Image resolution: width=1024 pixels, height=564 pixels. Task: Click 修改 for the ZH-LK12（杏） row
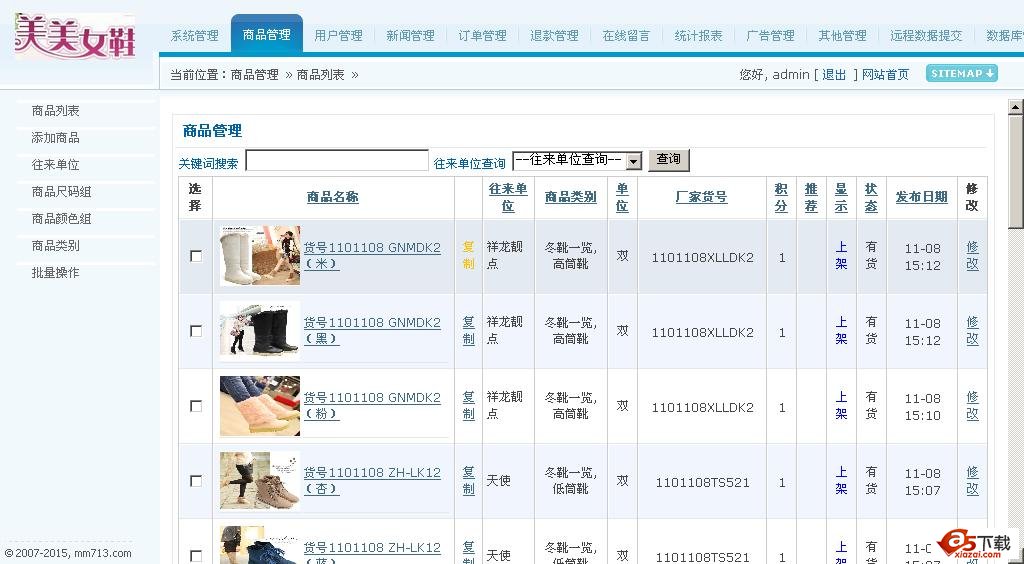972,481
